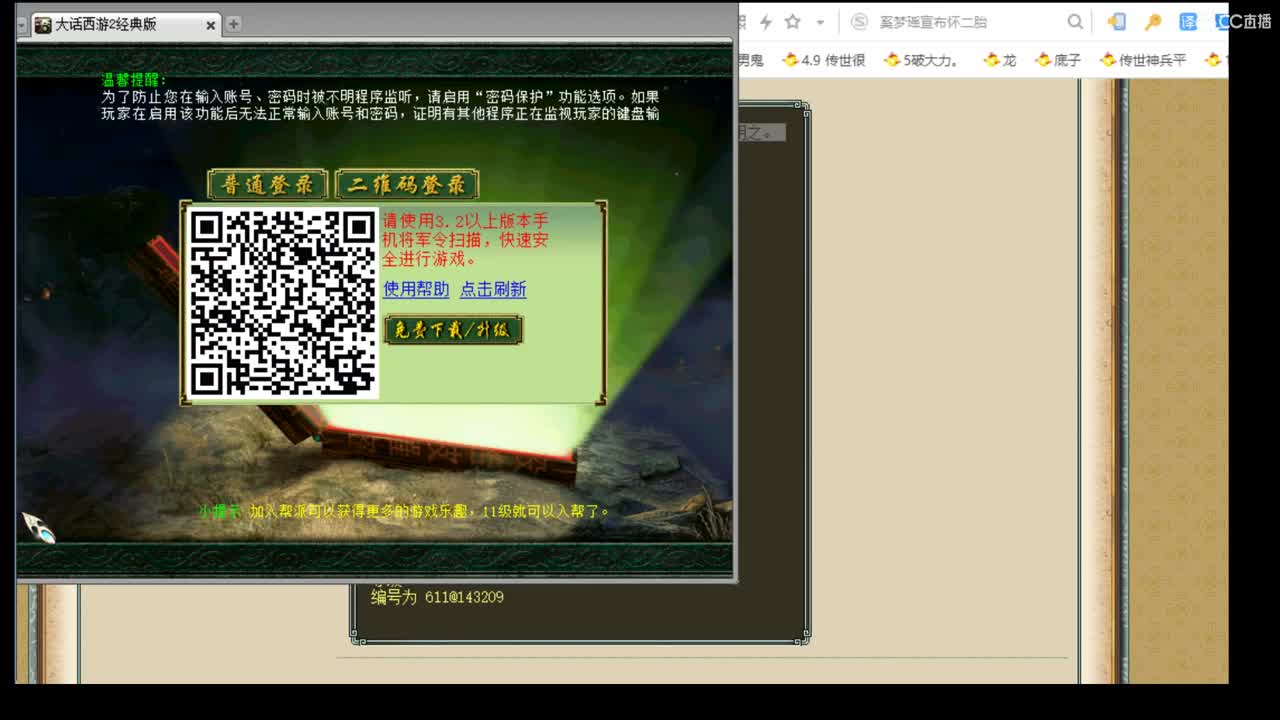Open the 鹿子 bookmark
This screenshot has height=720, width=1280.
point(1058,60)
